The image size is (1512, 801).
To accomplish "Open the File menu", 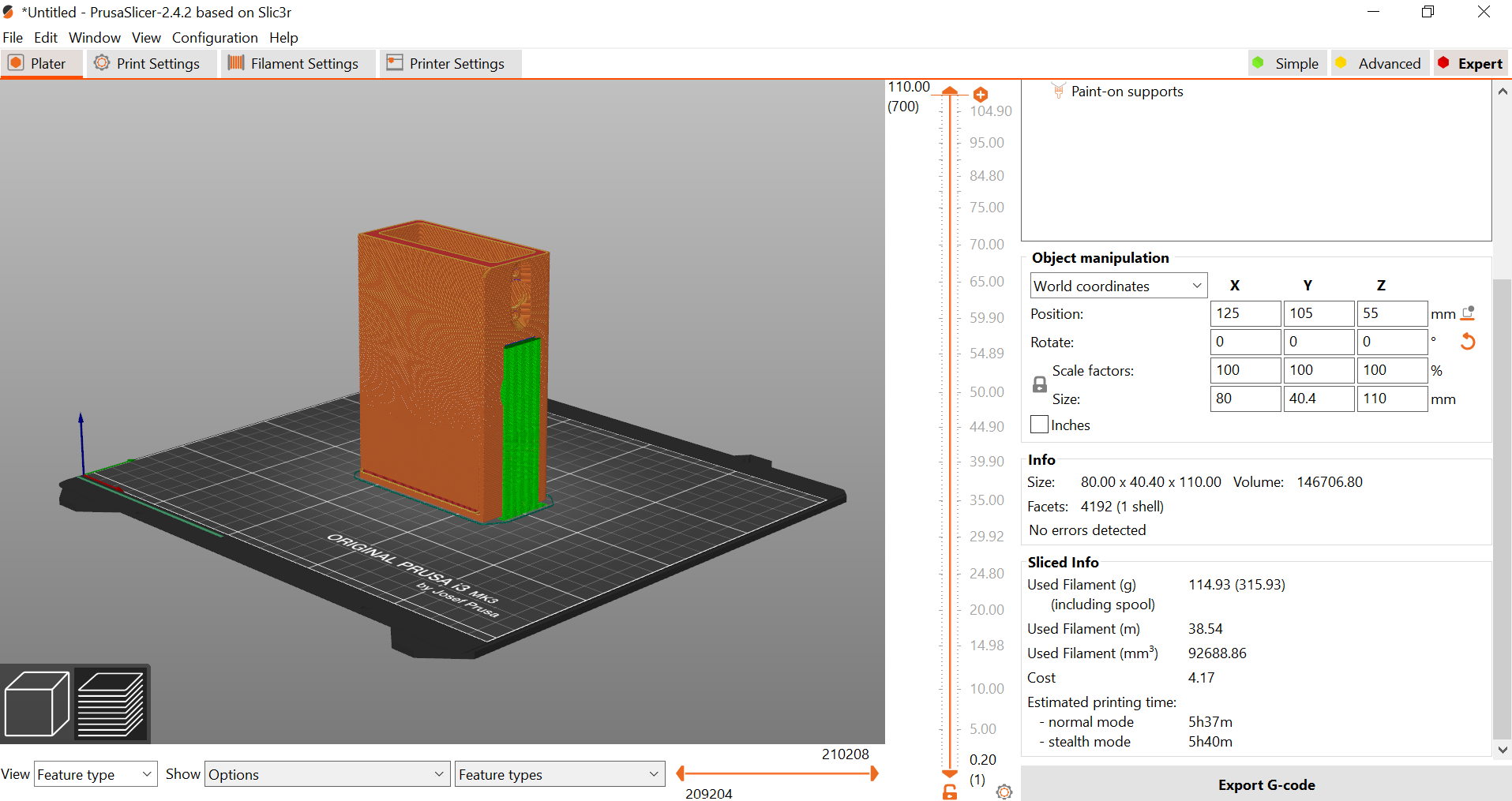I will tap(13, 38).
